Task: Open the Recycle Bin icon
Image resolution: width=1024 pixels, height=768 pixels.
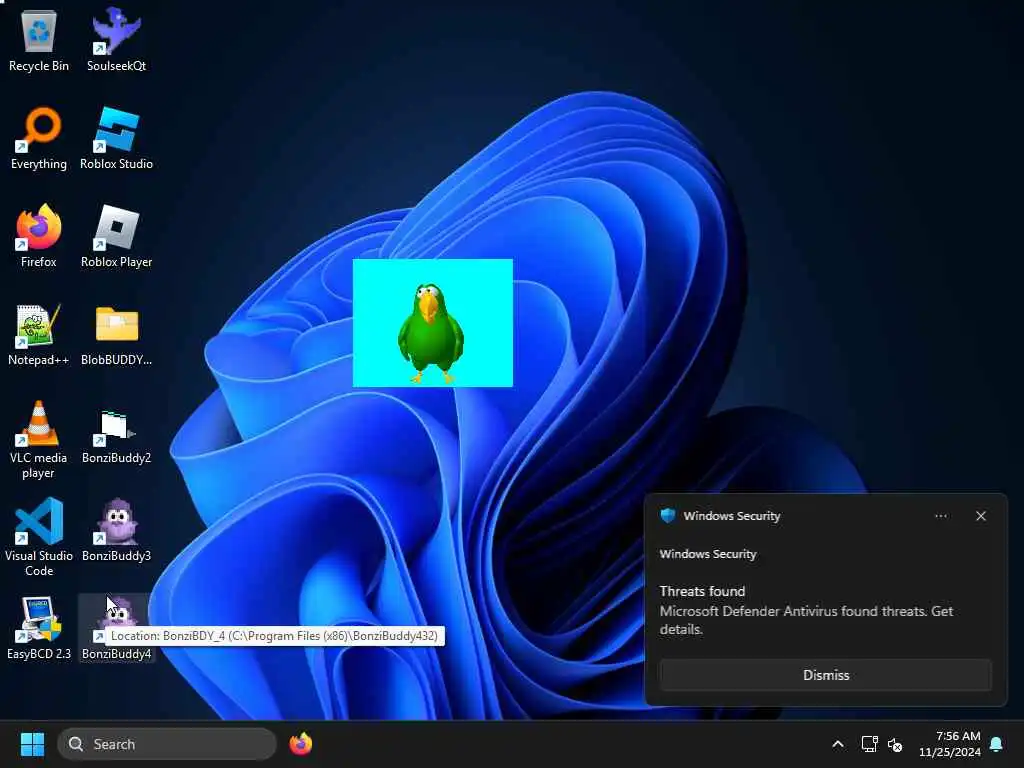Action: pos(39,40)
